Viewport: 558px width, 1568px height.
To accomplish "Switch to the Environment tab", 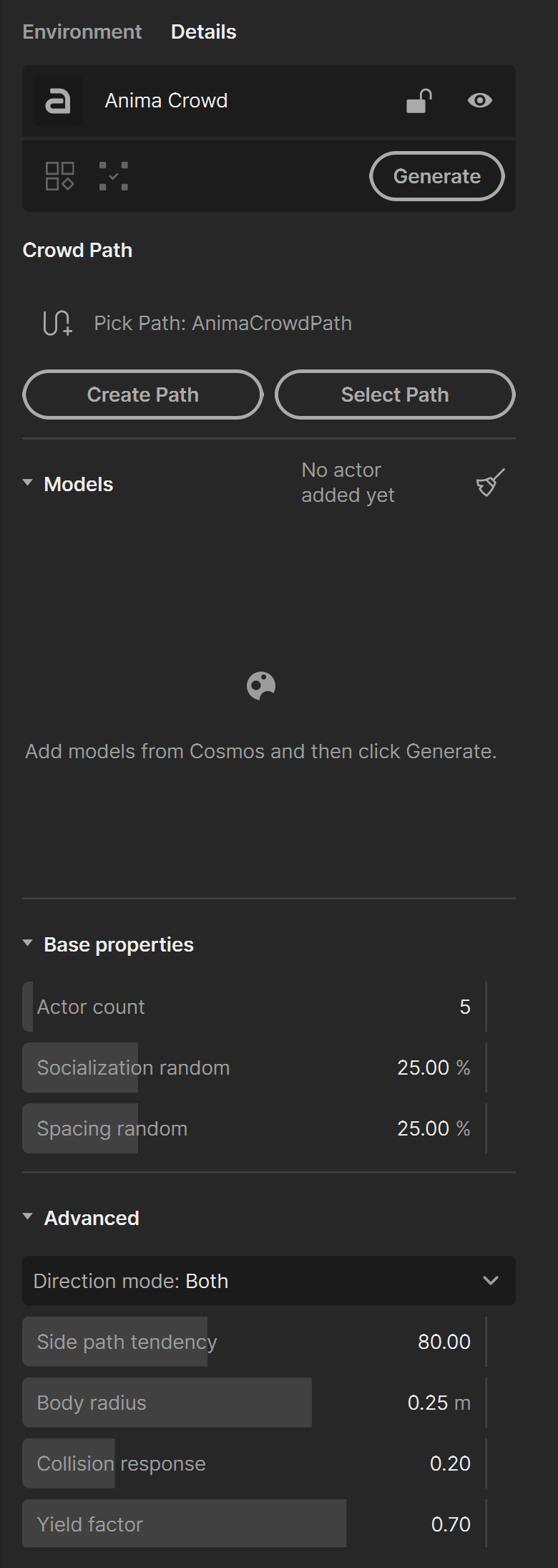I will point(82,32).
